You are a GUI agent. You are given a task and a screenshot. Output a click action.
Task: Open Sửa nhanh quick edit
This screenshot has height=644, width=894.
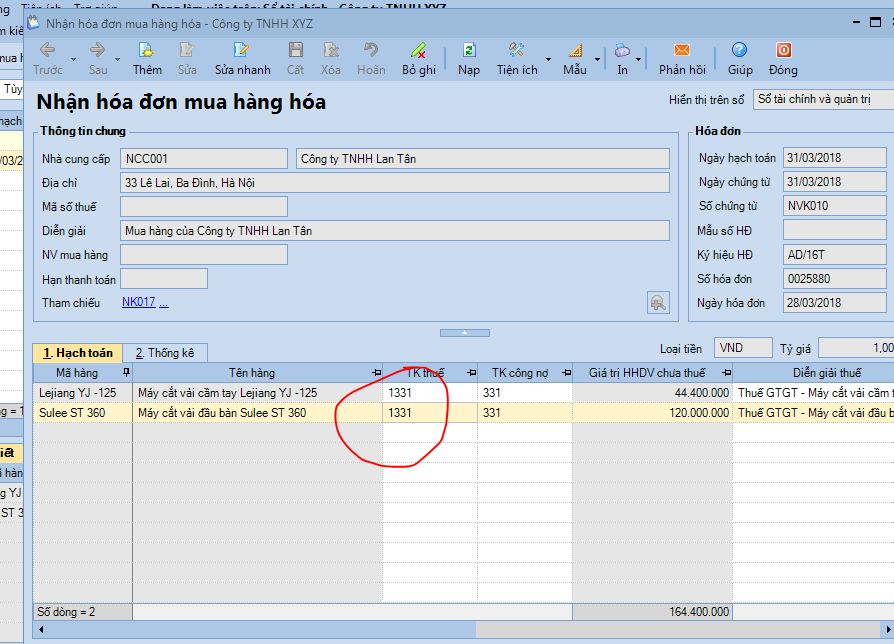242,58
